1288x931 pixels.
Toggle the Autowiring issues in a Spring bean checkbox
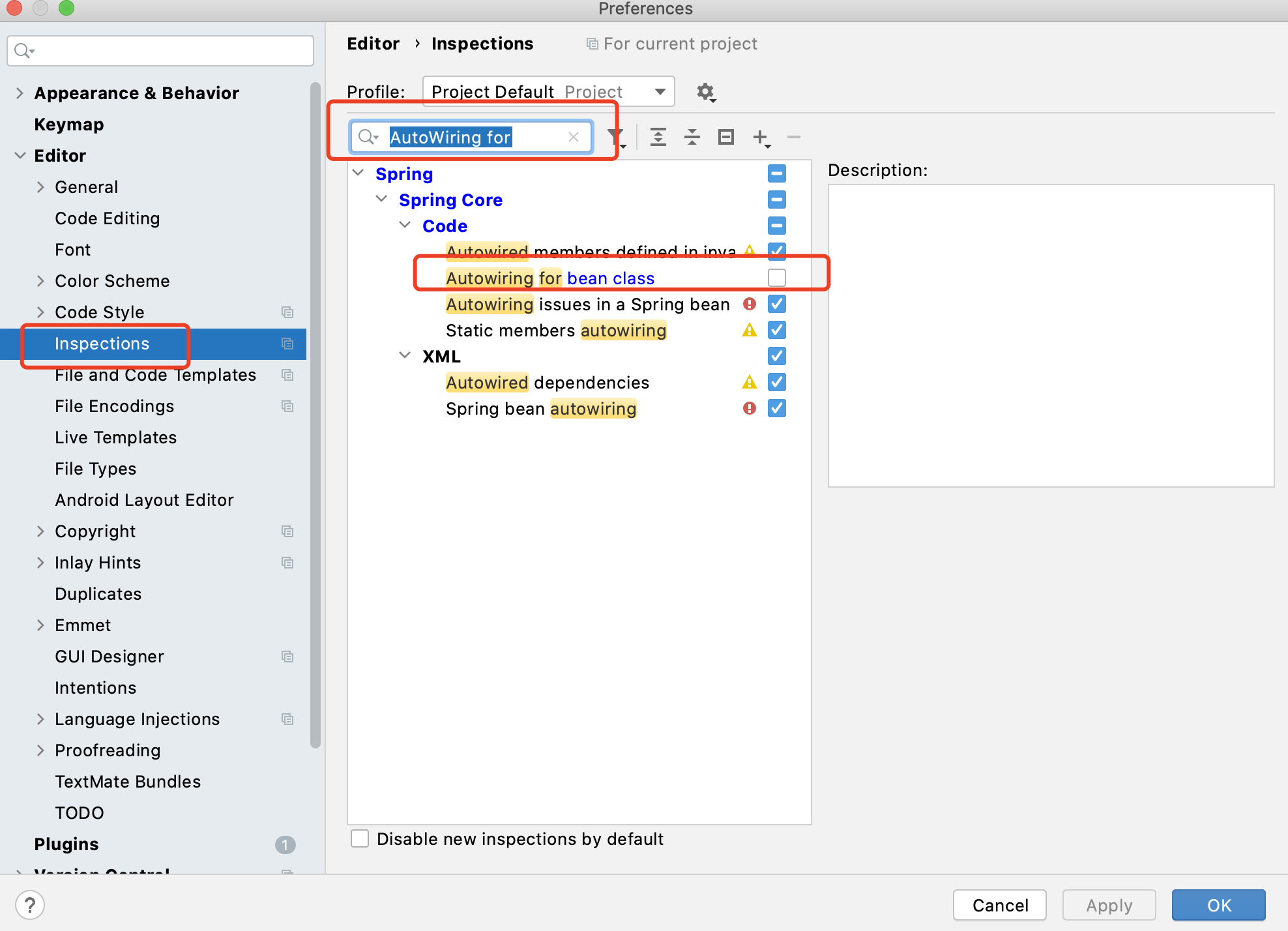pyautogui.click(x=778, y=304)
